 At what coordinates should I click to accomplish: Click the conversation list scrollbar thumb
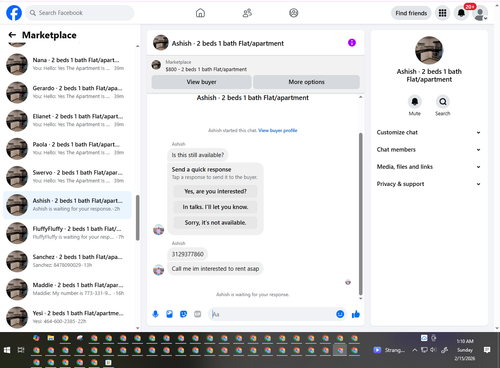[x=137, y=218]
